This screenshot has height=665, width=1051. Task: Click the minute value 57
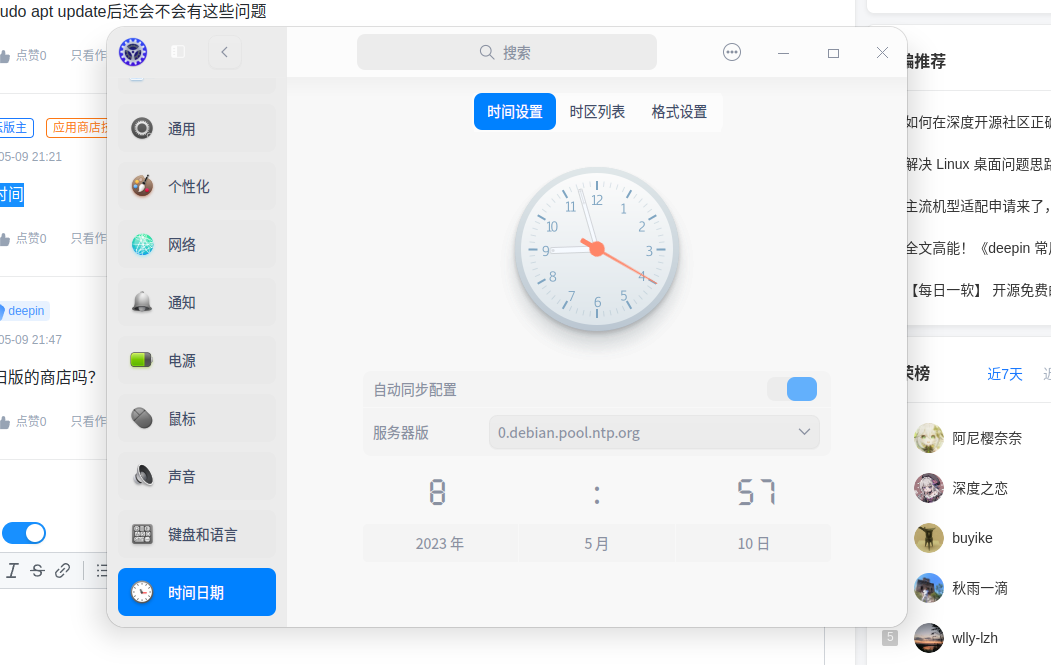tap(756, 493)
